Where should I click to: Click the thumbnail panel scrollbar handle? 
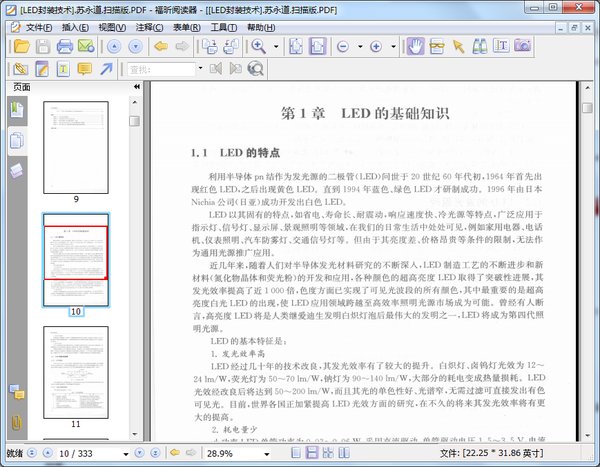[x=134, y=121]
